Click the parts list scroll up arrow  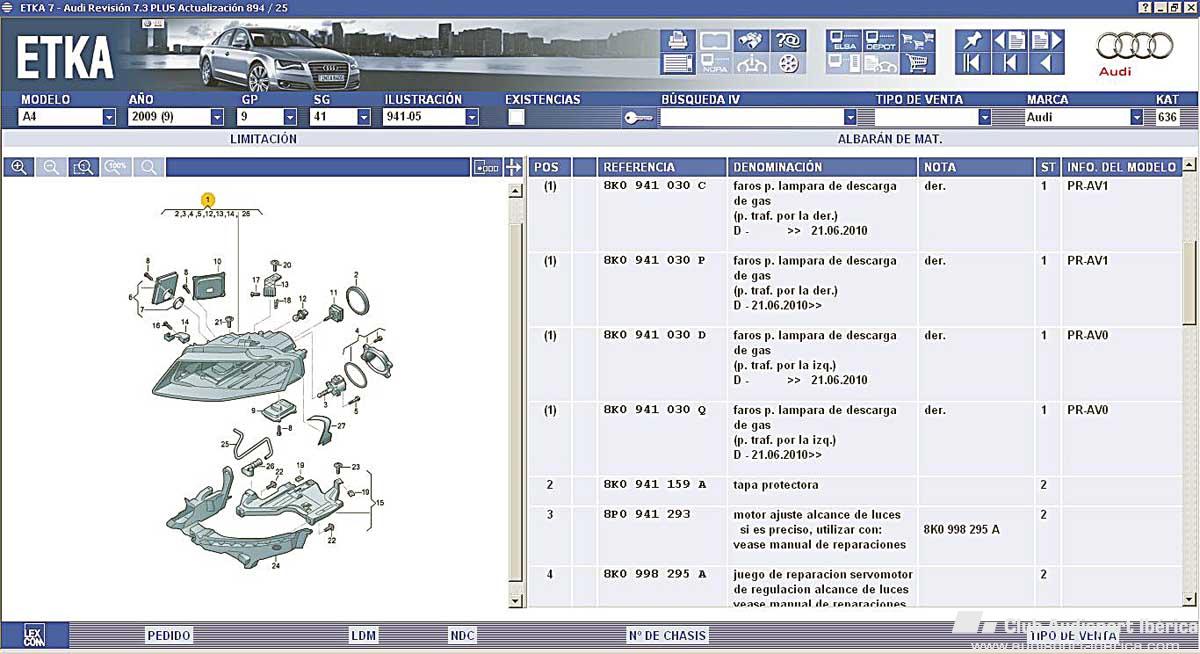[x=1189, y=165]
